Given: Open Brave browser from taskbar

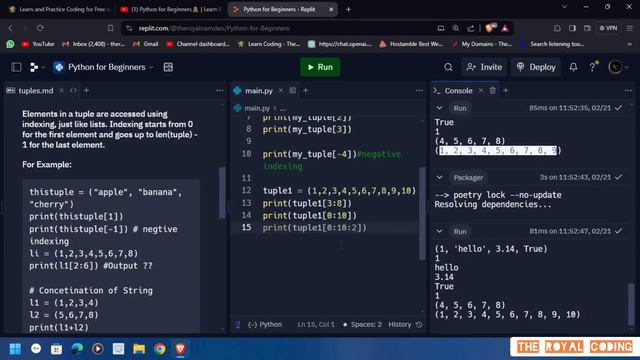Looking at the screenshot, I should click(x=180, y=349).
